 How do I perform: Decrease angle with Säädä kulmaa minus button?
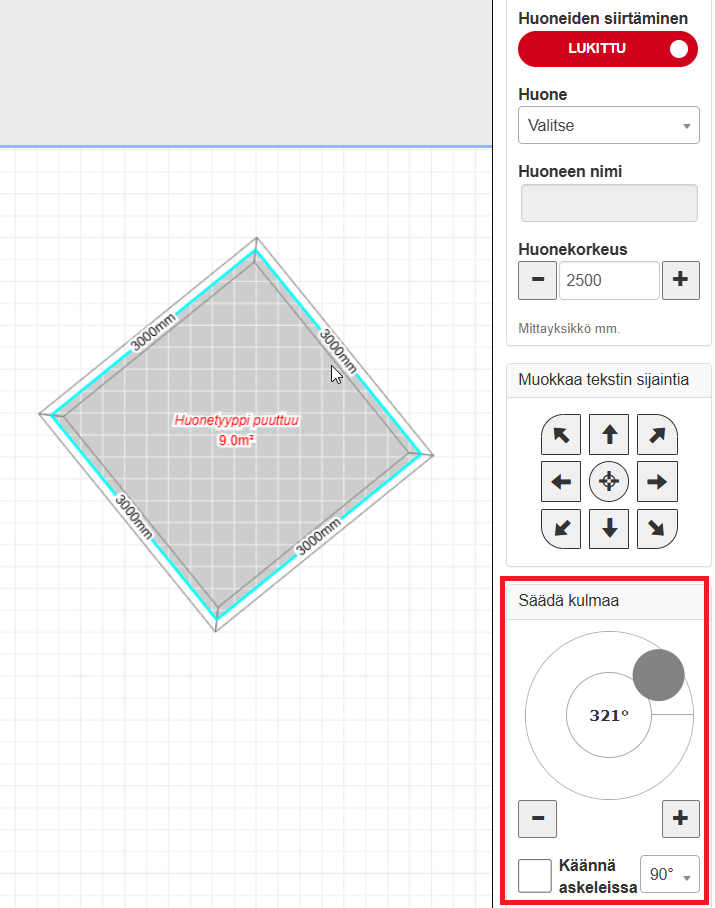tap(537, 819)
